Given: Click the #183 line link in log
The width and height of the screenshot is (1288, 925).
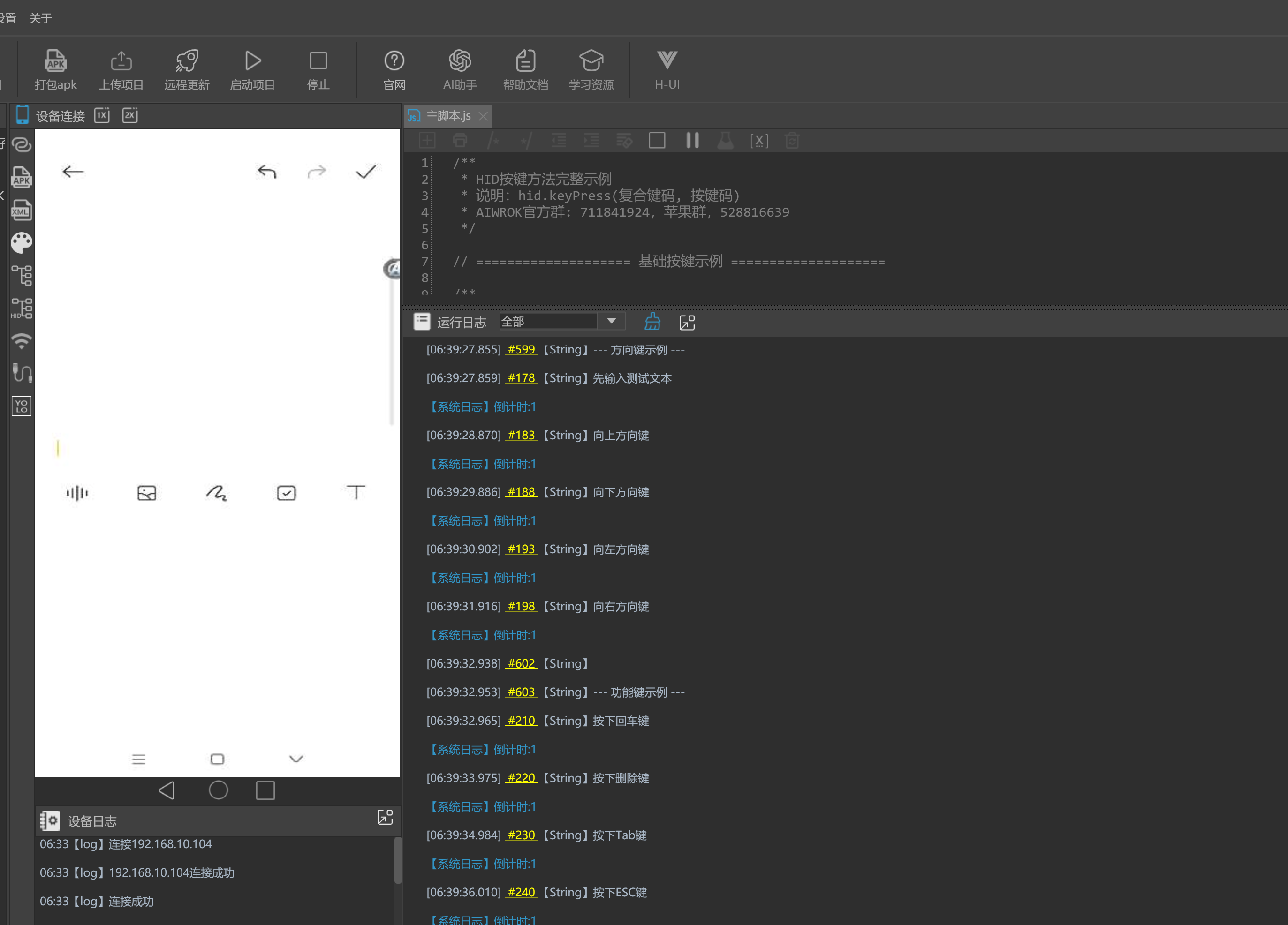Looking at the screenshot, I should pos(521,435).
